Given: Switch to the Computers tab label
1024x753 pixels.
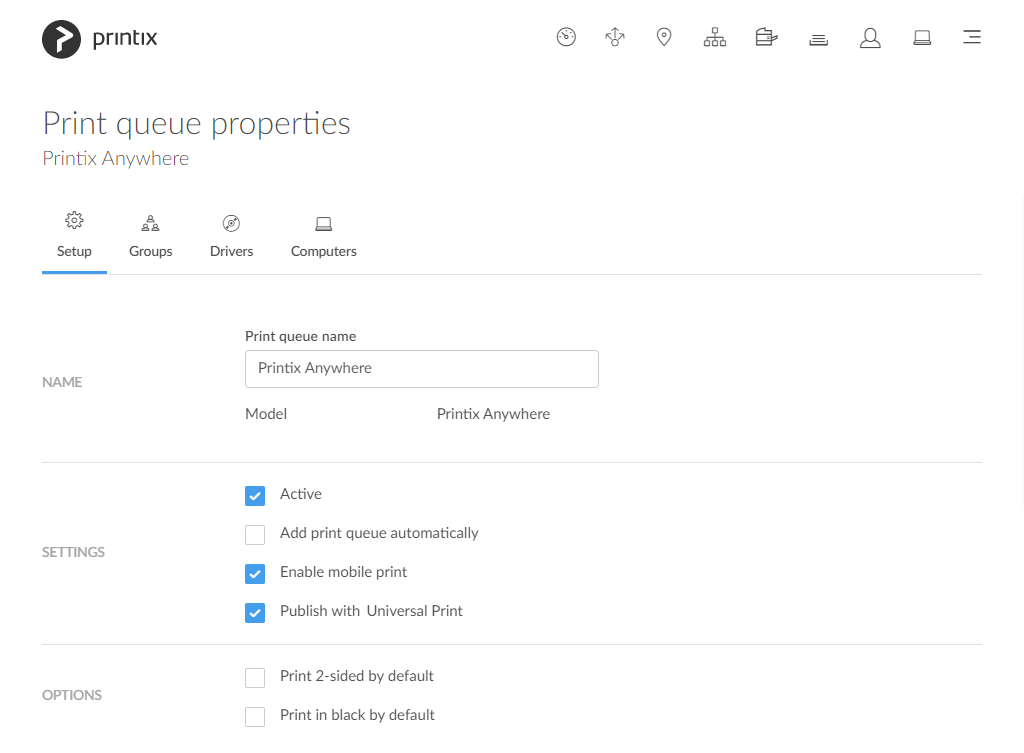Looking at the screenshot, I should pos(323,251).
